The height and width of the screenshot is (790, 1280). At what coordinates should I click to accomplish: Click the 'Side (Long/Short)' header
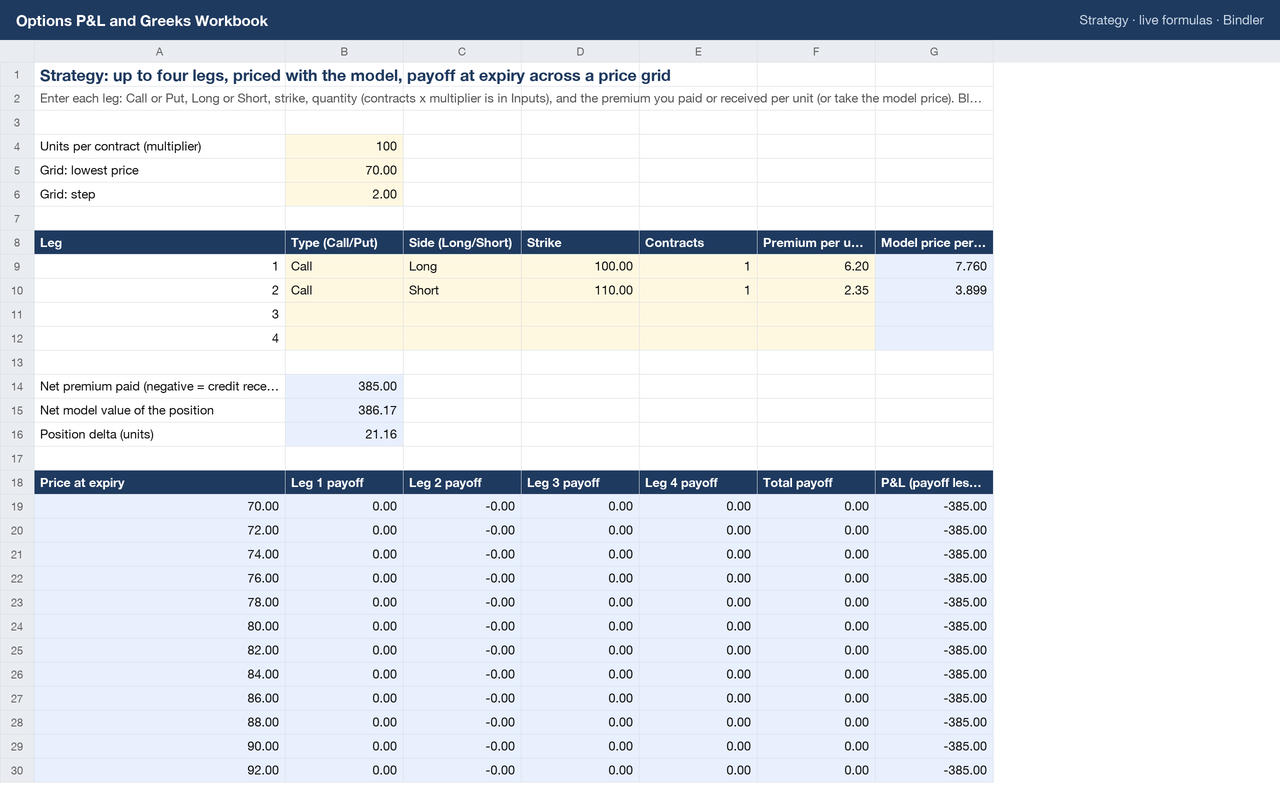pos(462,242)
